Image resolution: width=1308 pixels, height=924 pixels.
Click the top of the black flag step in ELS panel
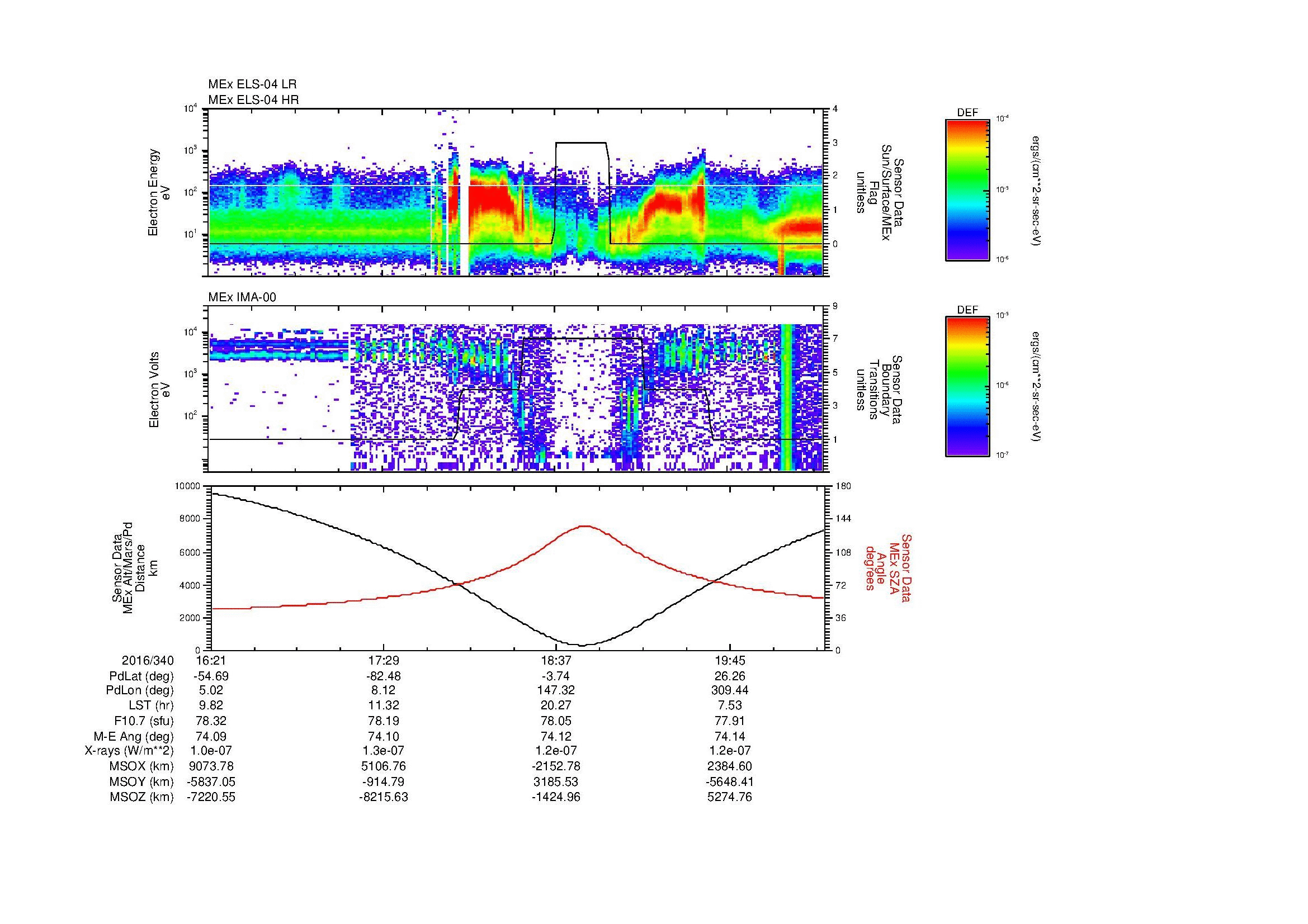pos(580,143)
